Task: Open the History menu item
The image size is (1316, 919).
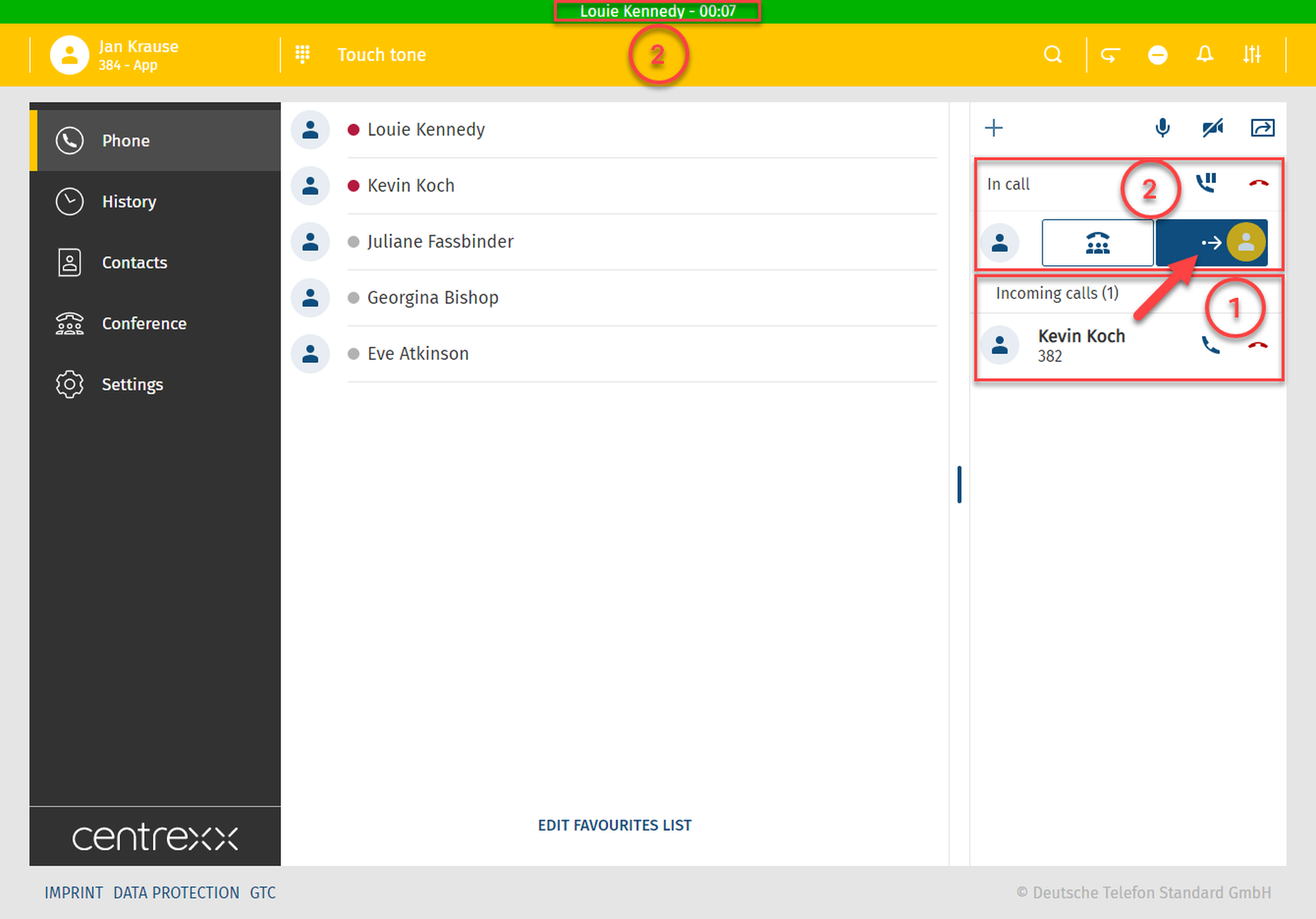Action: 129,201
